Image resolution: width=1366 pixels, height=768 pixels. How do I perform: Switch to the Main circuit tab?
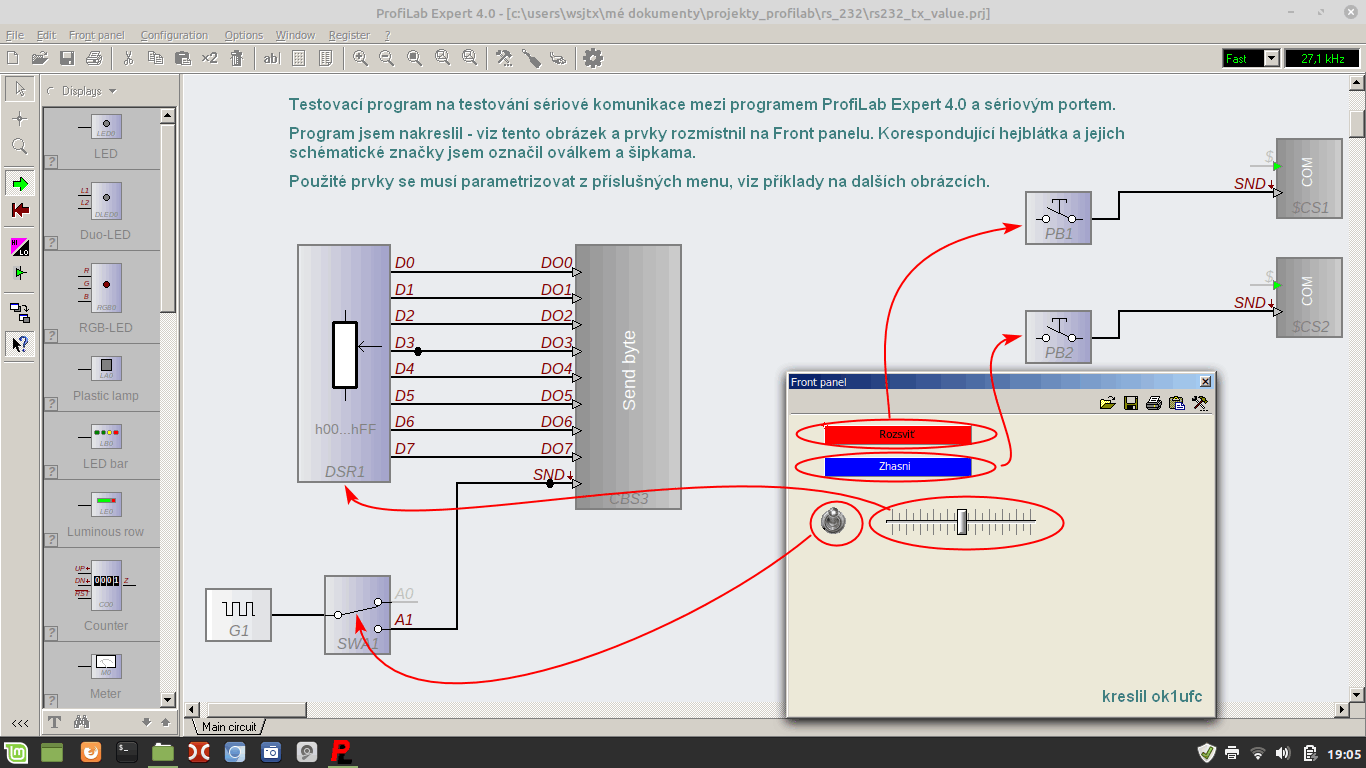pyautogui.click(x=230, y=727)
